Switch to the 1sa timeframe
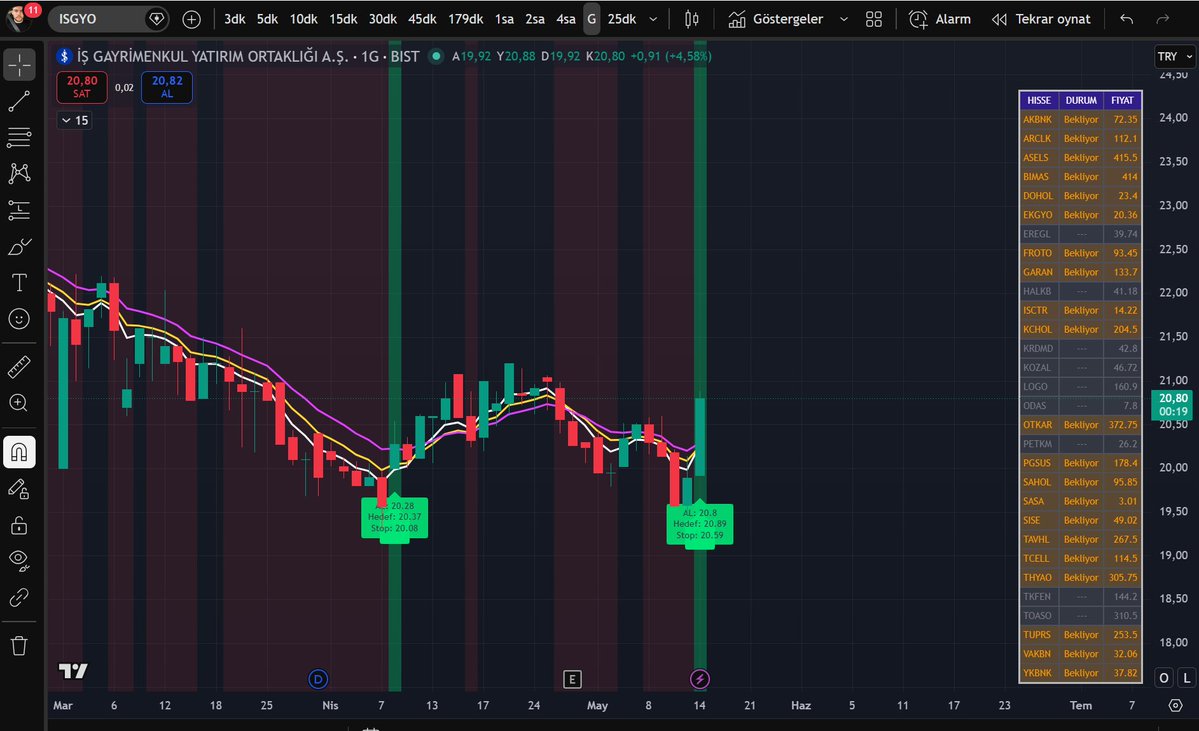 click(x=504, y=19)
